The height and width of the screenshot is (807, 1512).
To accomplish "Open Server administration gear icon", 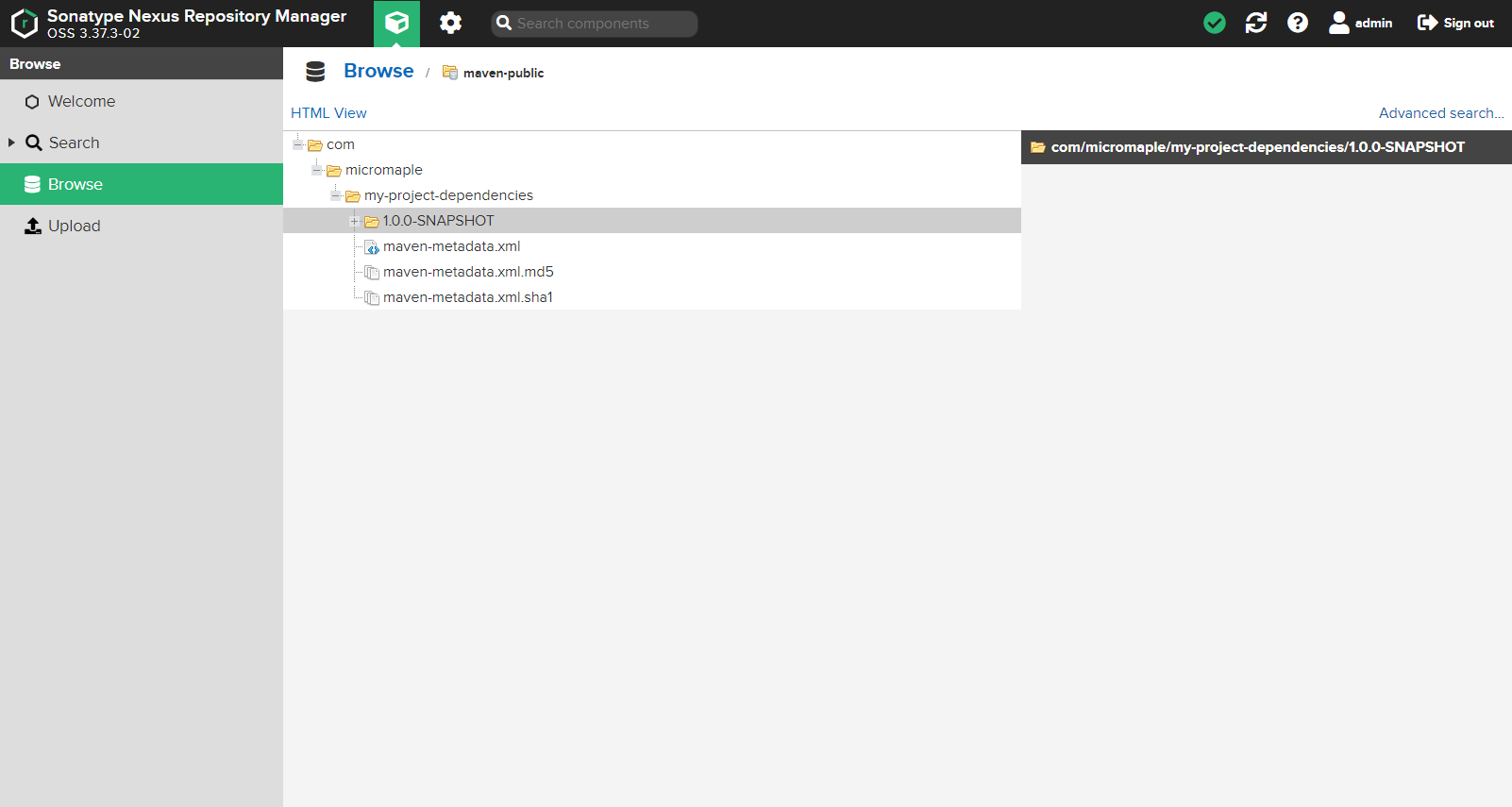I will tap(450, 23).
